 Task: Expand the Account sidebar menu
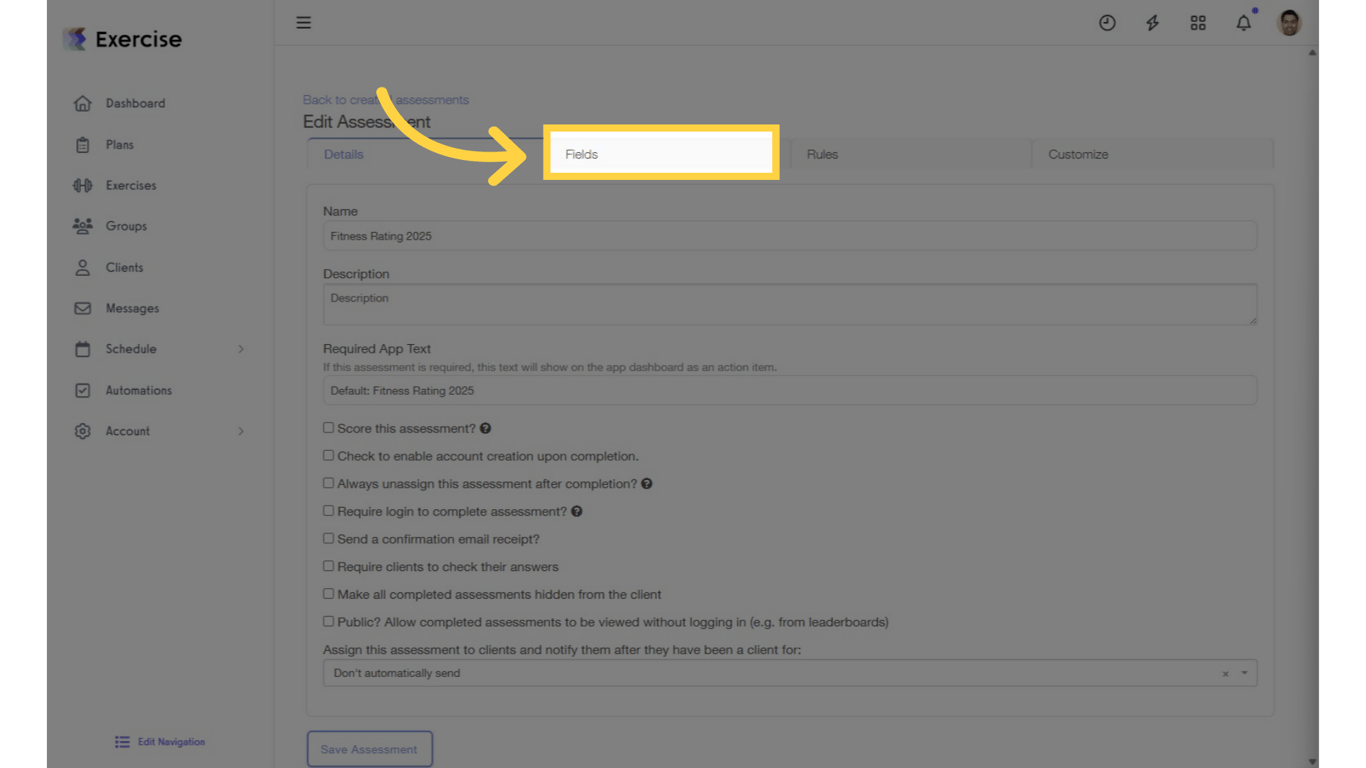pyautogui.click(x=128, y=431)
